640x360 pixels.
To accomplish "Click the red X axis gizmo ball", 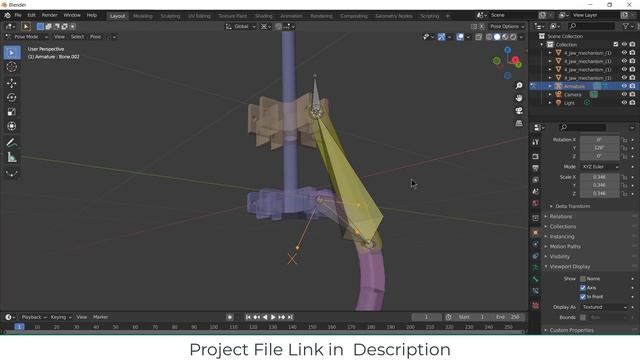I will (516, 60).
